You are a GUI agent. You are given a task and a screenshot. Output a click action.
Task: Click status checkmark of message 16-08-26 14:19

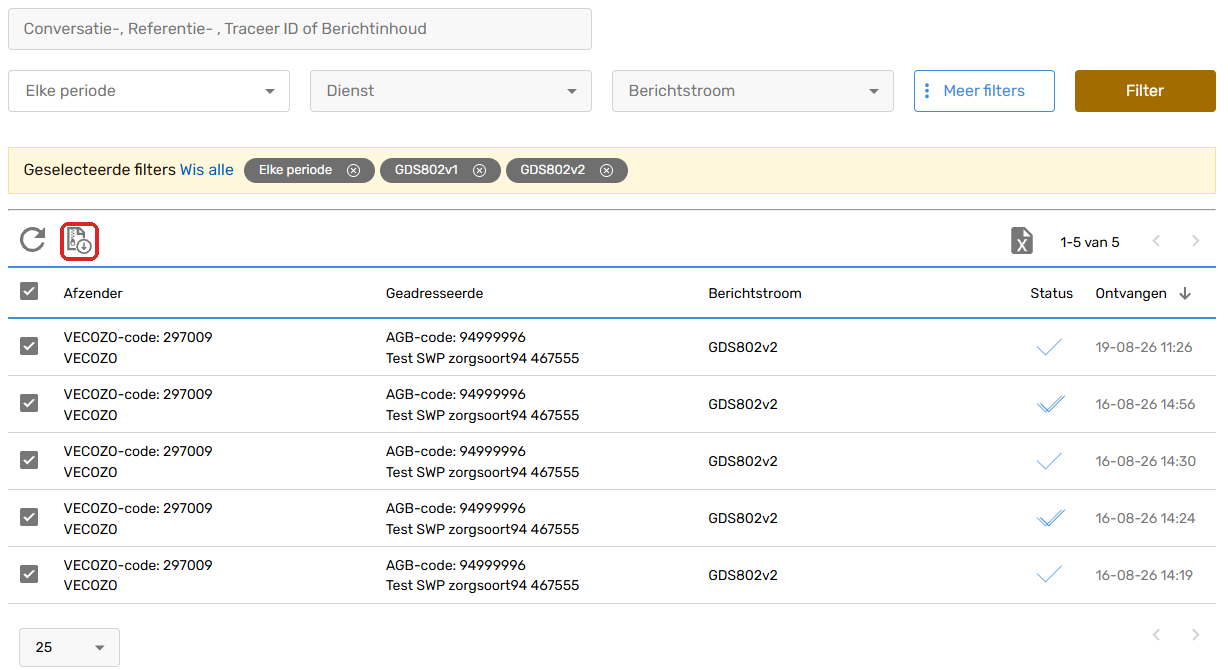pos(1049,575)
